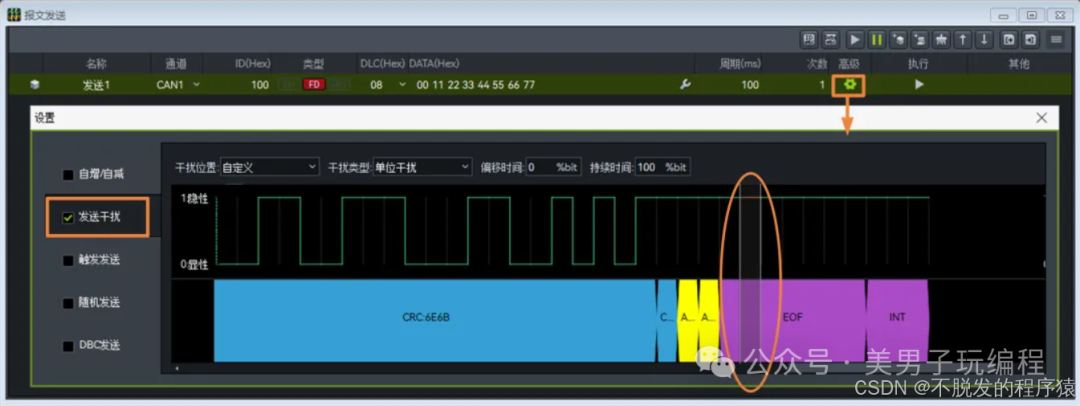Open the hamburger menu in toolbar
Screen dimensions: 1080x406
(x=1056, y=40)
